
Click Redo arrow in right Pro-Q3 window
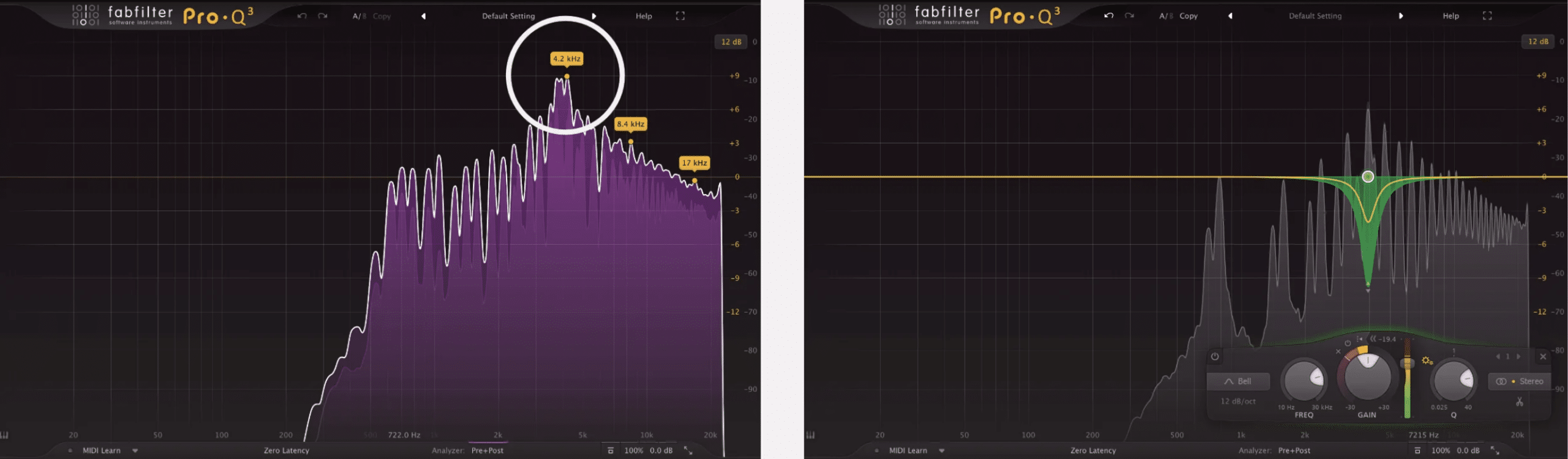[x=1129, y=16]
